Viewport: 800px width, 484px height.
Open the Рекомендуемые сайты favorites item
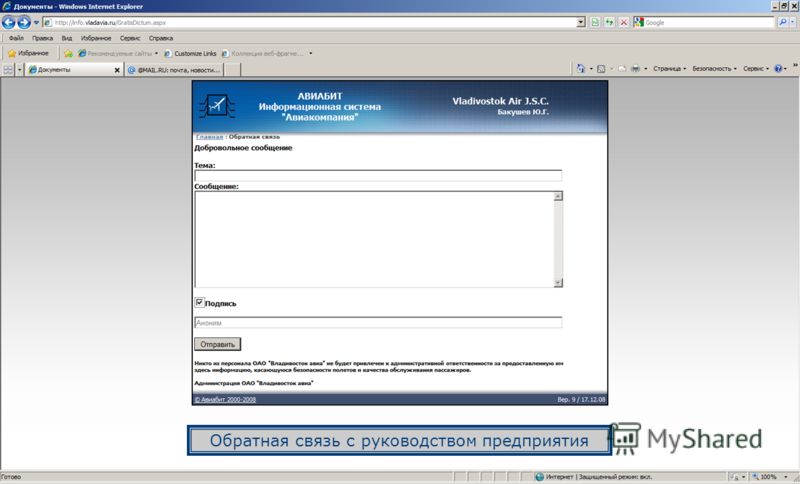coord(117,54)
